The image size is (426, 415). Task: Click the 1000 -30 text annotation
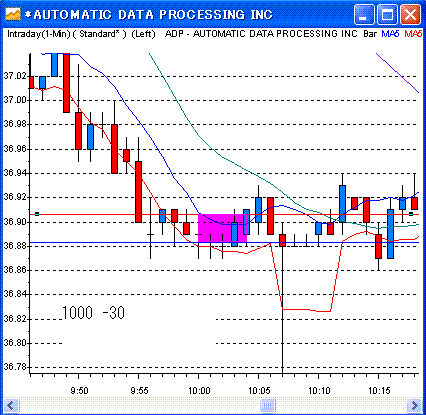[93, 313]
